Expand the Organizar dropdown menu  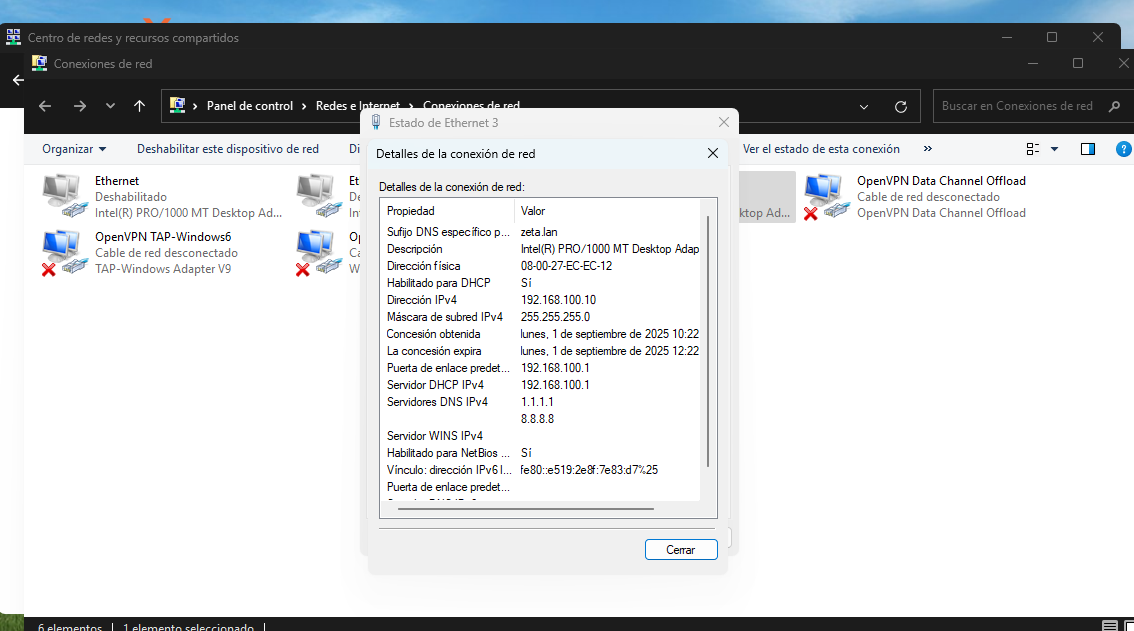[74, 149]
